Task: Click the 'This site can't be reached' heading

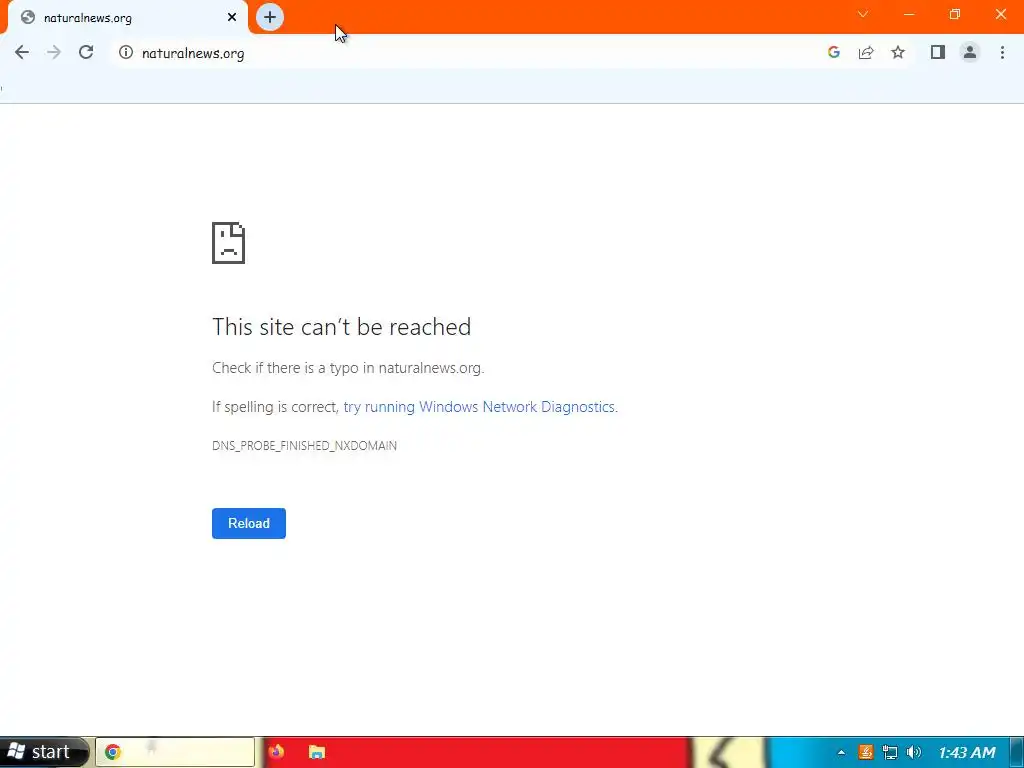Action: [342, 327]
